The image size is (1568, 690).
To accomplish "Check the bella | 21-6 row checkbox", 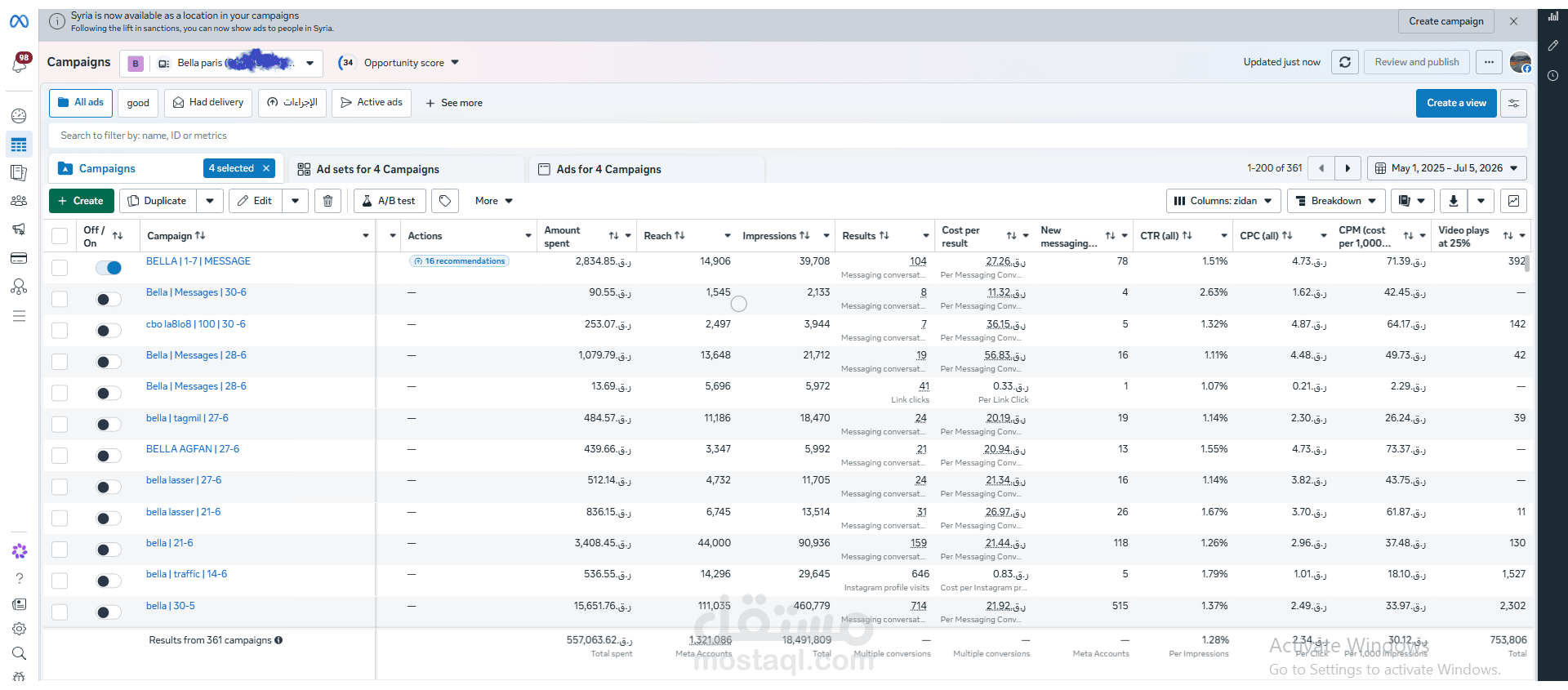I will point(60,550).
